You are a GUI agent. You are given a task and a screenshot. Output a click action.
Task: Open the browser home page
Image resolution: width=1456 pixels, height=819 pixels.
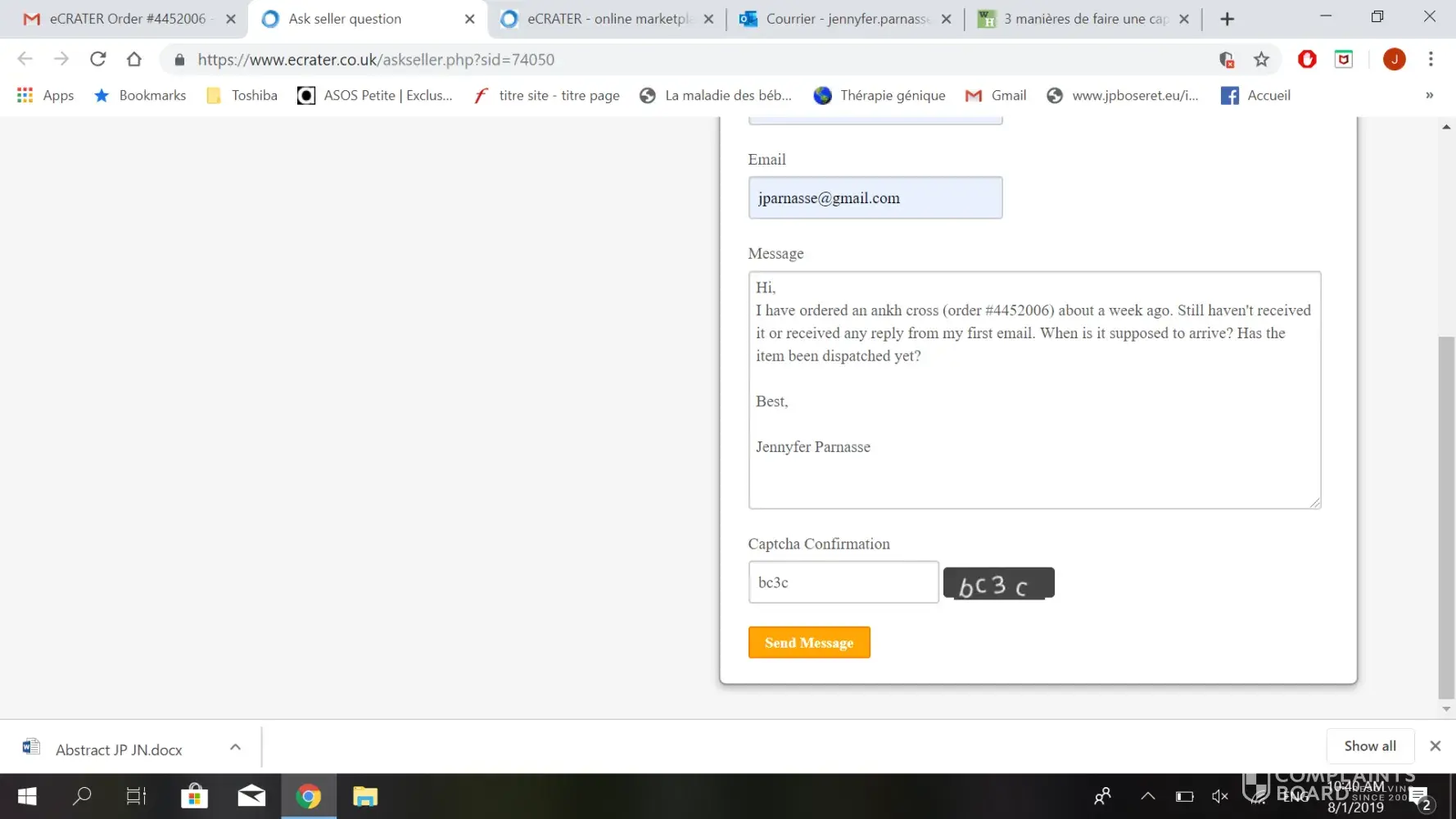[134, 59]
